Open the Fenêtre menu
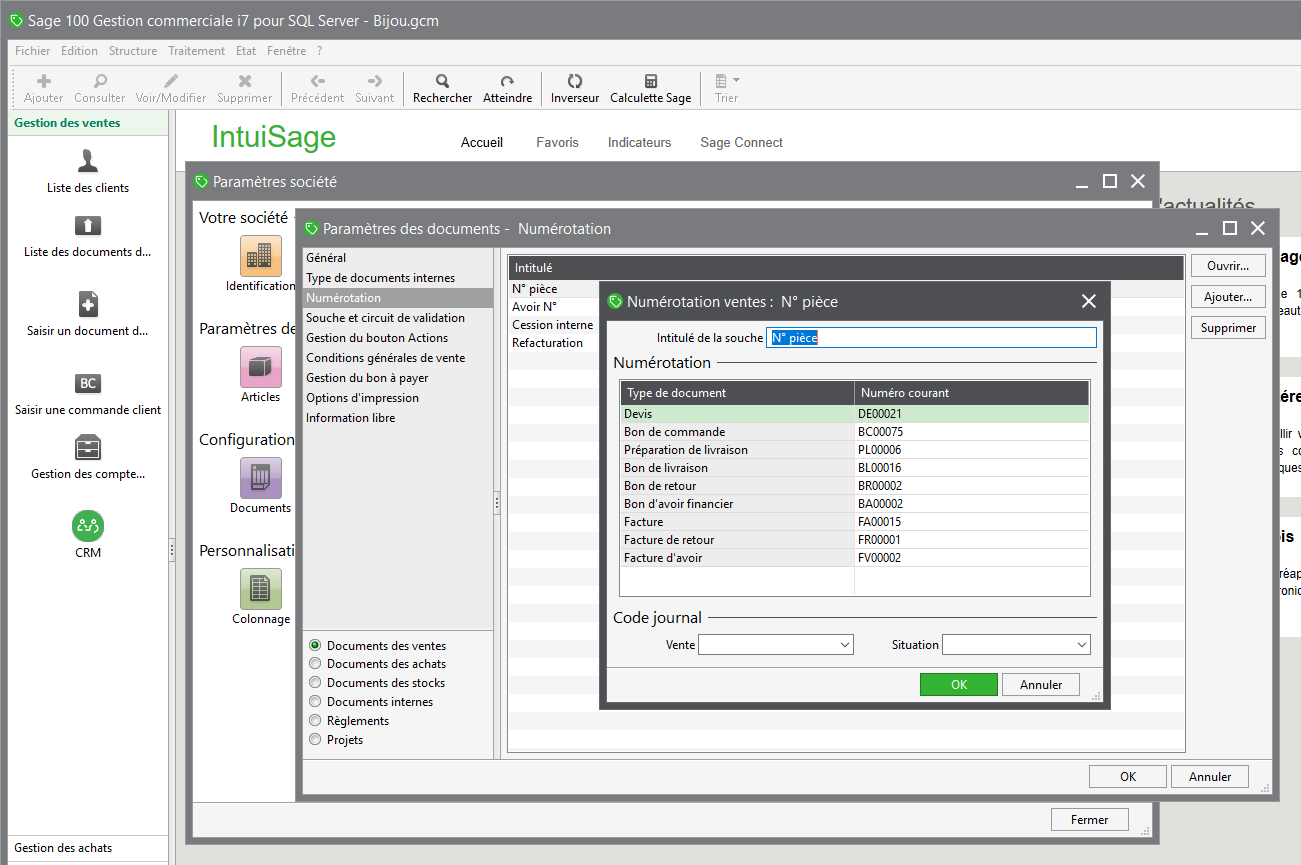 pyautogui.click(x=287, y=51)
